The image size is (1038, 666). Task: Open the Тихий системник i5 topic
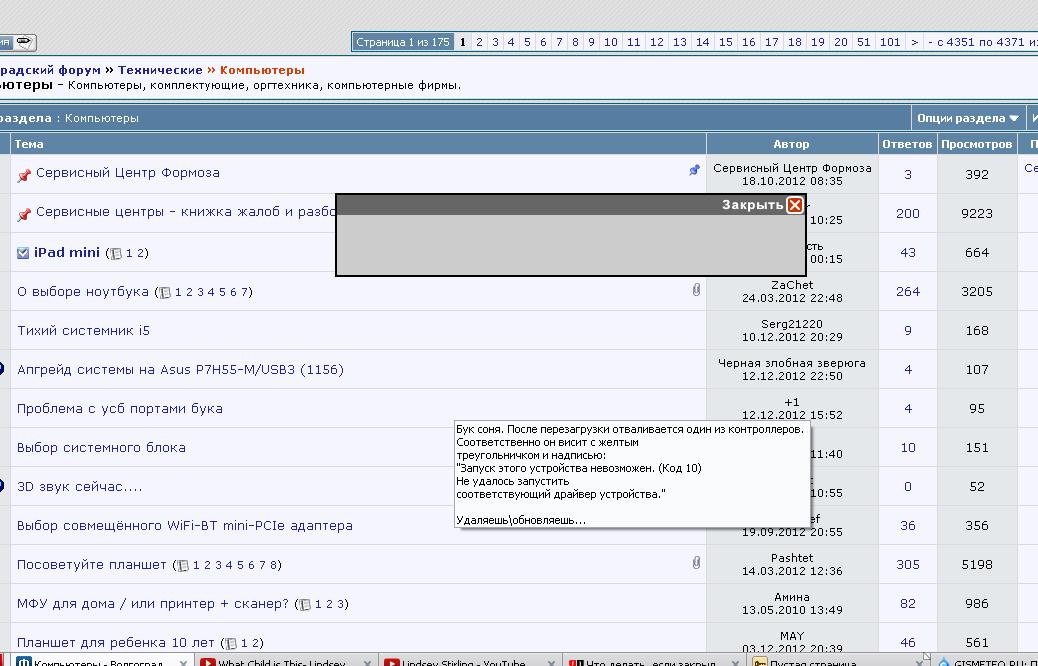click(83, 330)
